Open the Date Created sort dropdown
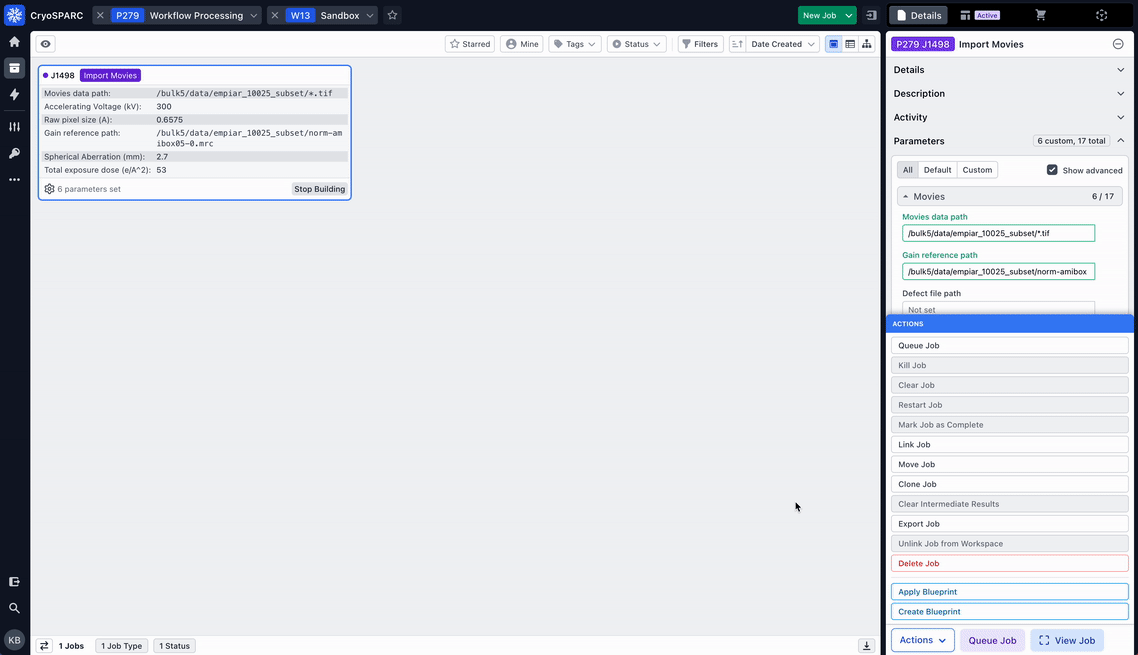The width and height of the screenshot is (1138, 655). click(x=774, y=44)
